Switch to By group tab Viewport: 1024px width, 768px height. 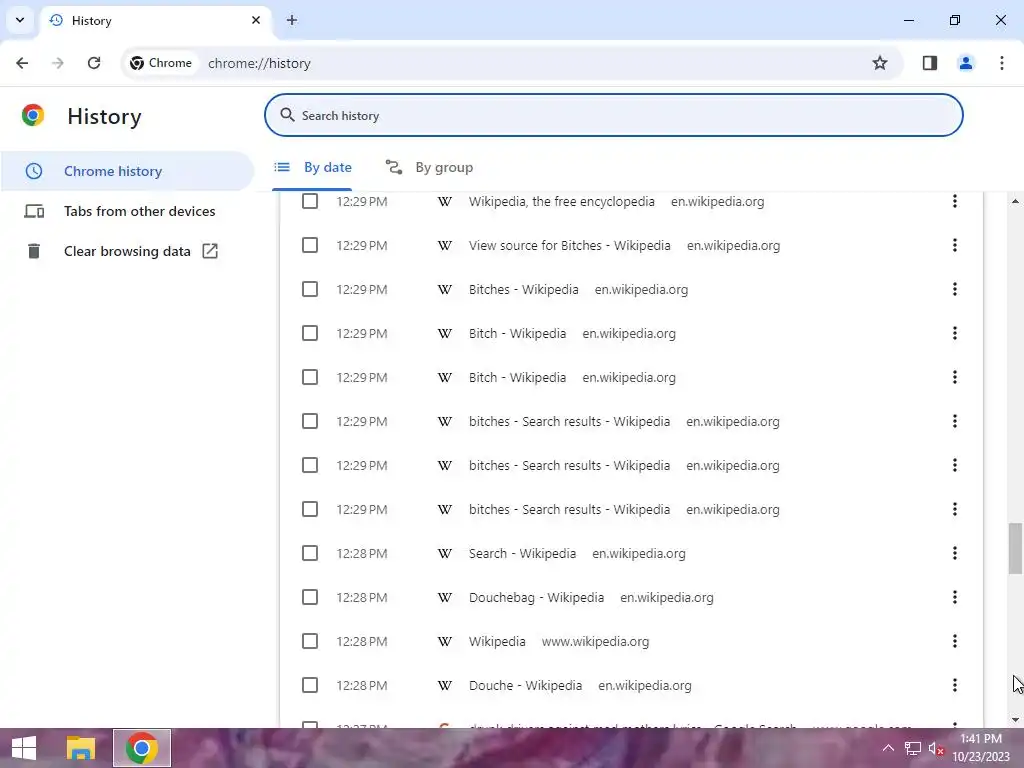pos(429,167)
